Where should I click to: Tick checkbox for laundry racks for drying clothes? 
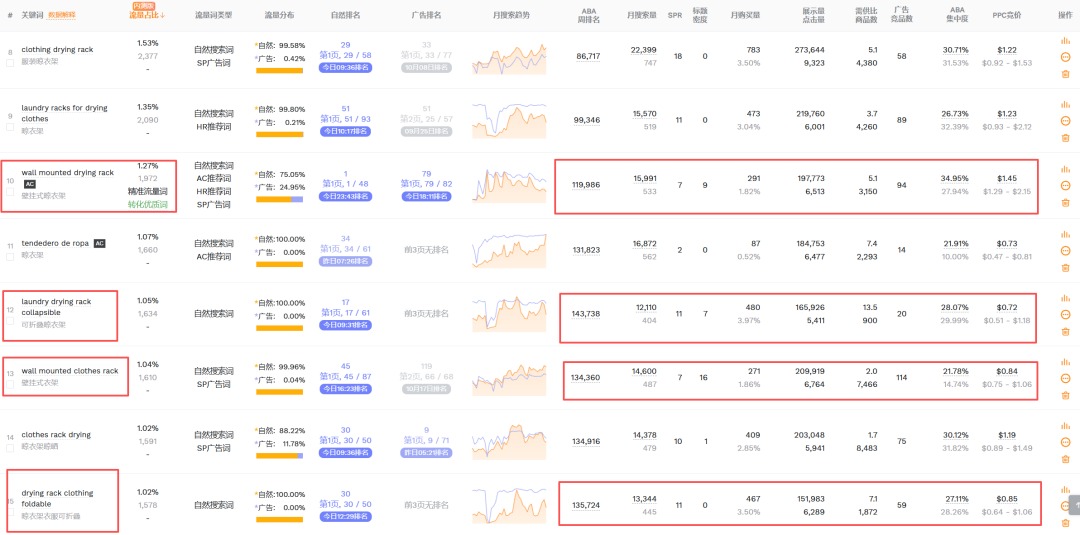coord(10,126)
